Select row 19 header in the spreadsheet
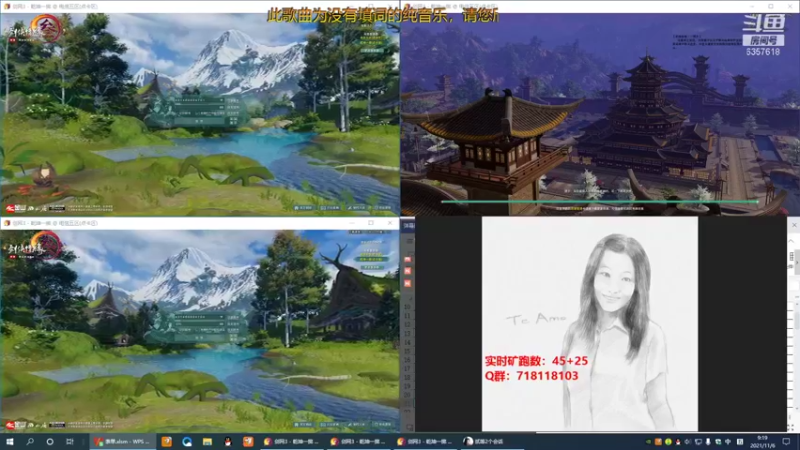 click(407, 386)
